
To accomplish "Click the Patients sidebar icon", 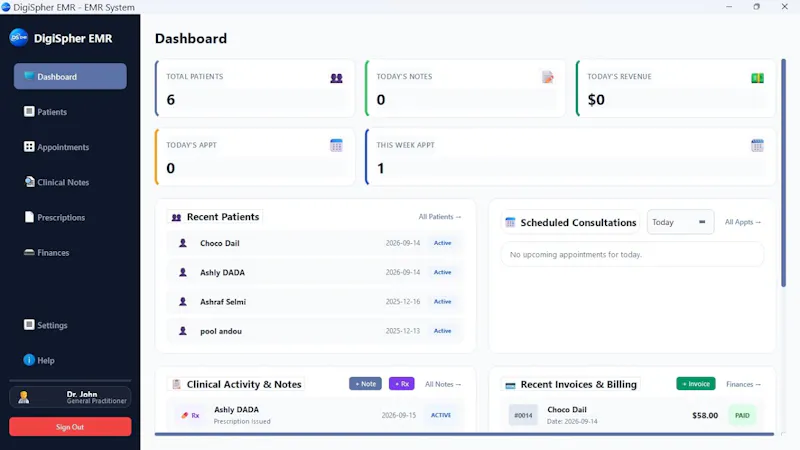I will [29, 111].
